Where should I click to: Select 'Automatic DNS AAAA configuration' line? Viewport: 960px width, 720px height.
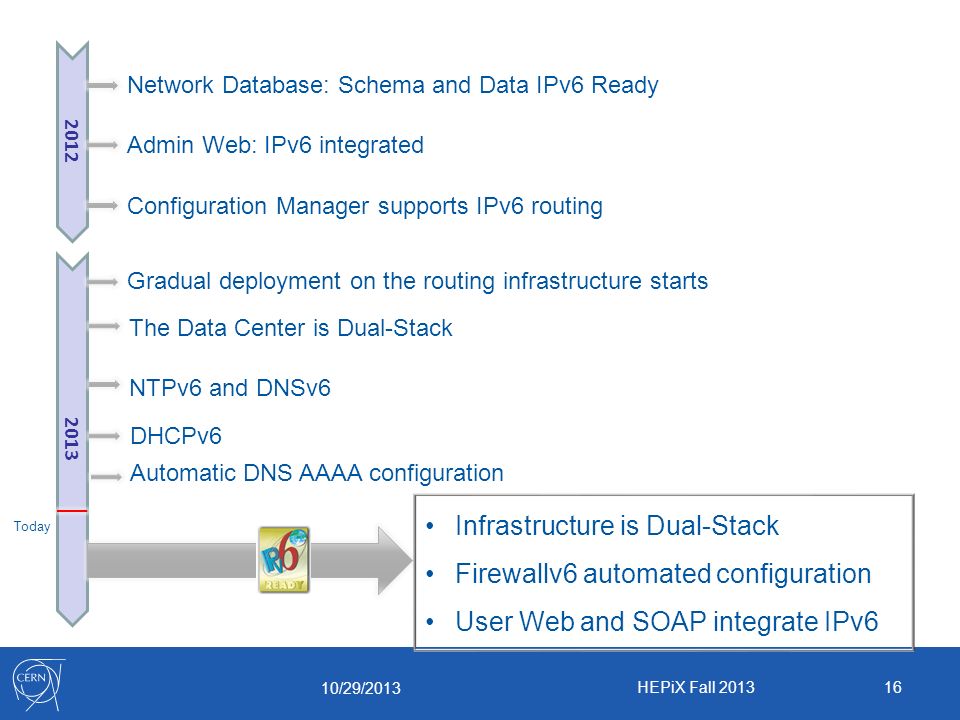(x=317, y=473)
